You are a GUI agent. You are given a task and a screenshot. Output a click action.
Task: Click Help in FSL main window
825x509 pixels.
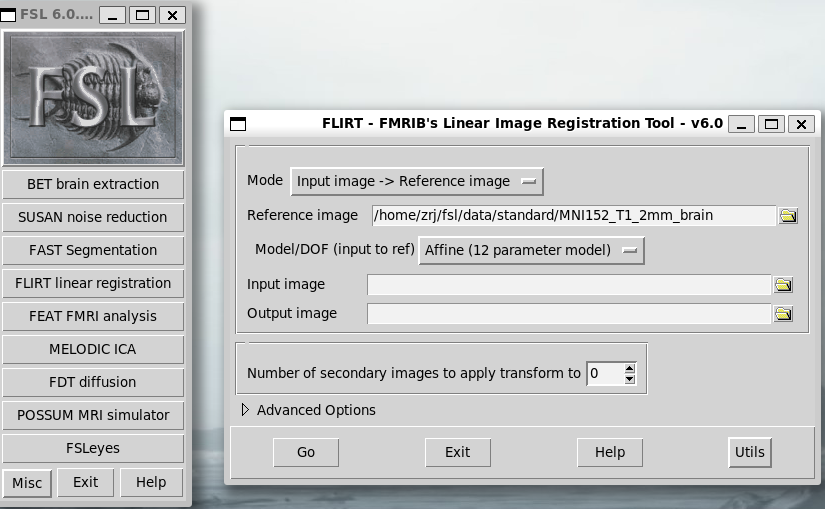[x=151, y=482]
